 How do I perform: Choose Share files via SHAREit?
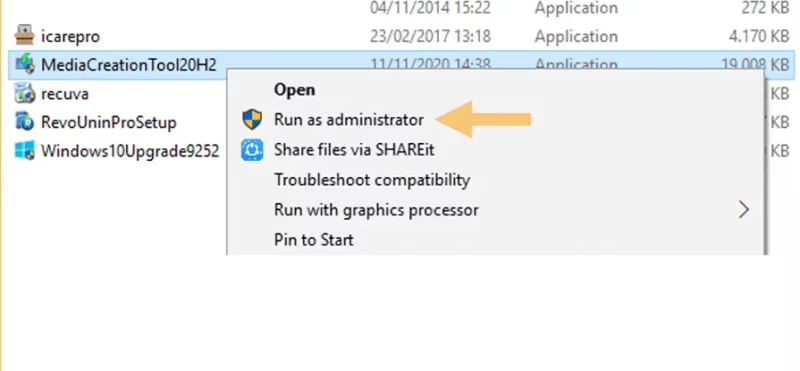pyautogui.click(x=354, y=150)
